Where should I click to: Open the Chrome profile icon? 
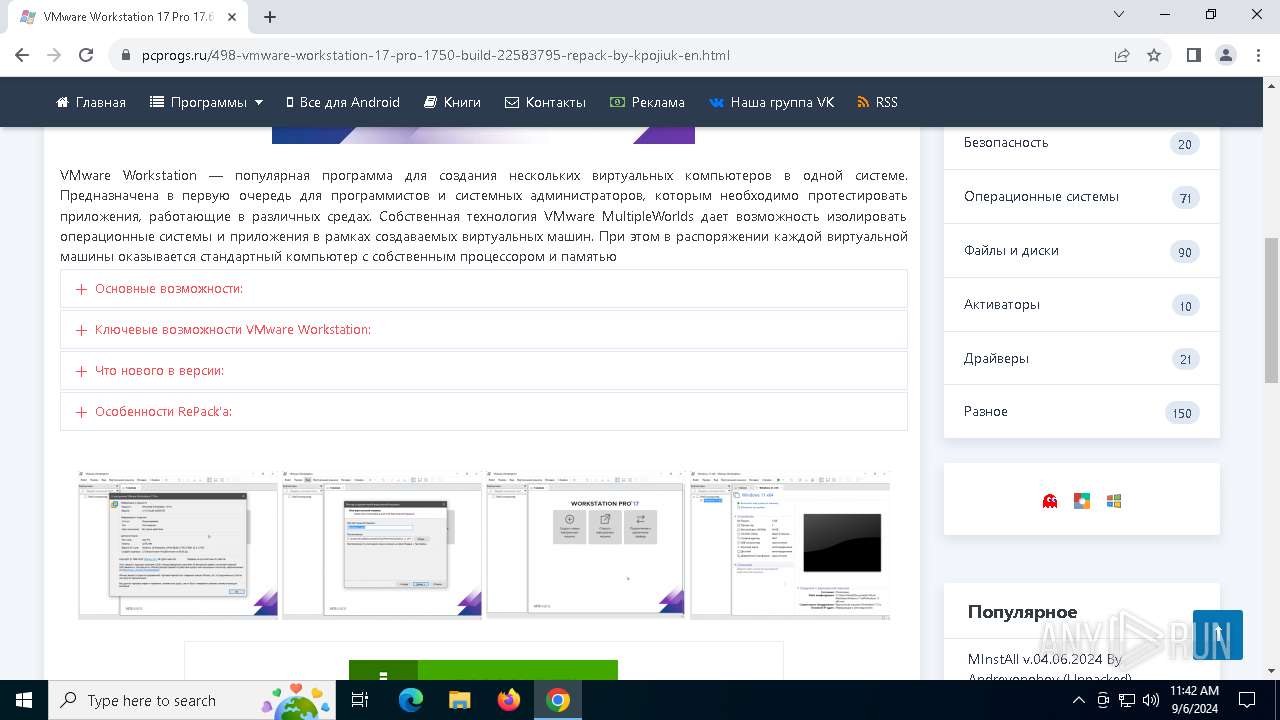(x=1226, y=55)
